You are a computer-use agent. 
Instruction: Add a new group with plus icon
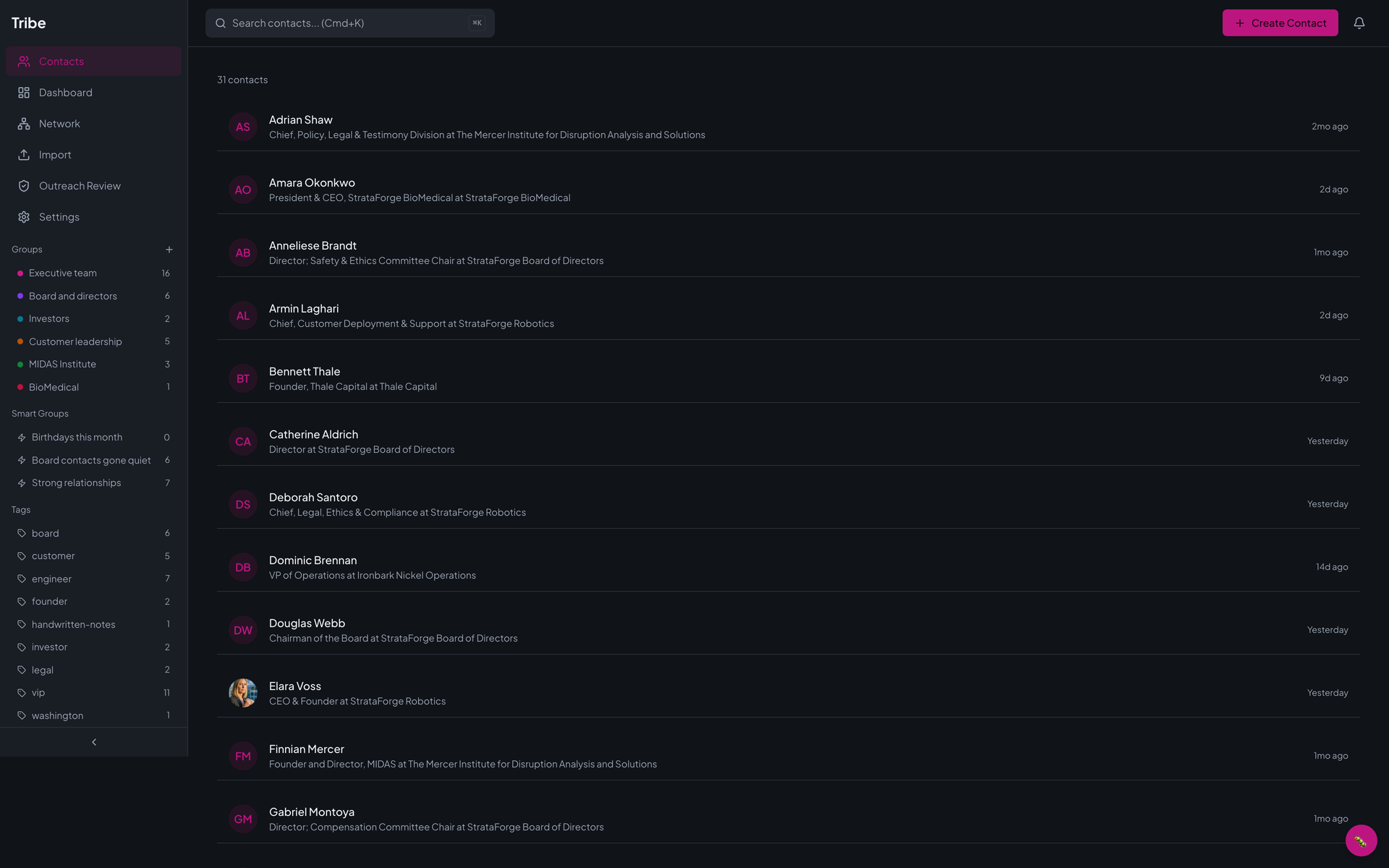(x=169, y=250)
